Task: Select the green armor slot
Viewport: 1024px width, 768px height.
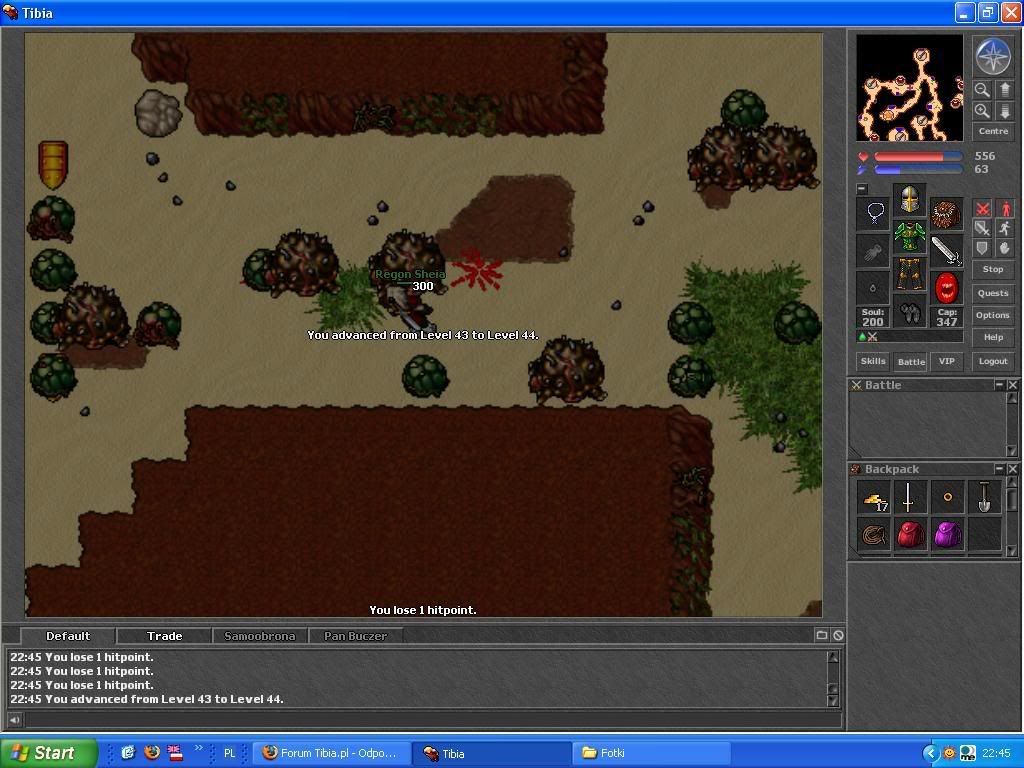Action: 910,236
